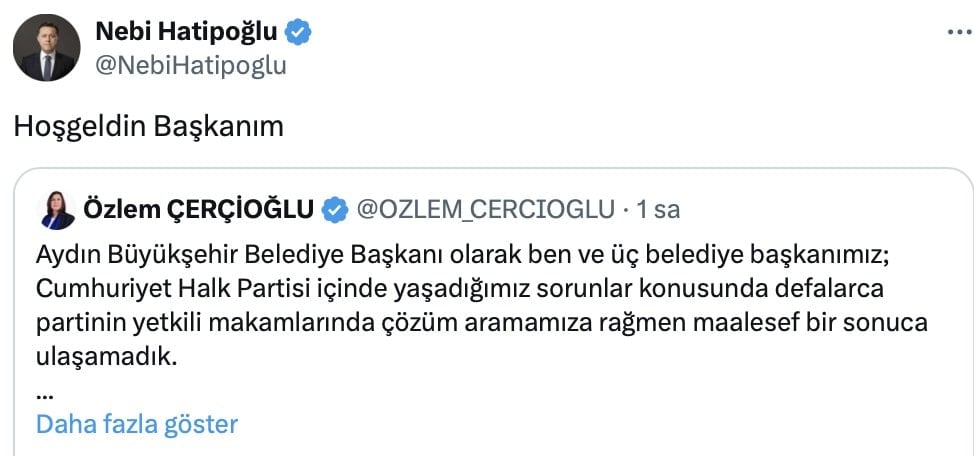
Task: Open the @OZLEM_CERCIOGLU handle
Action: (485, 210)
